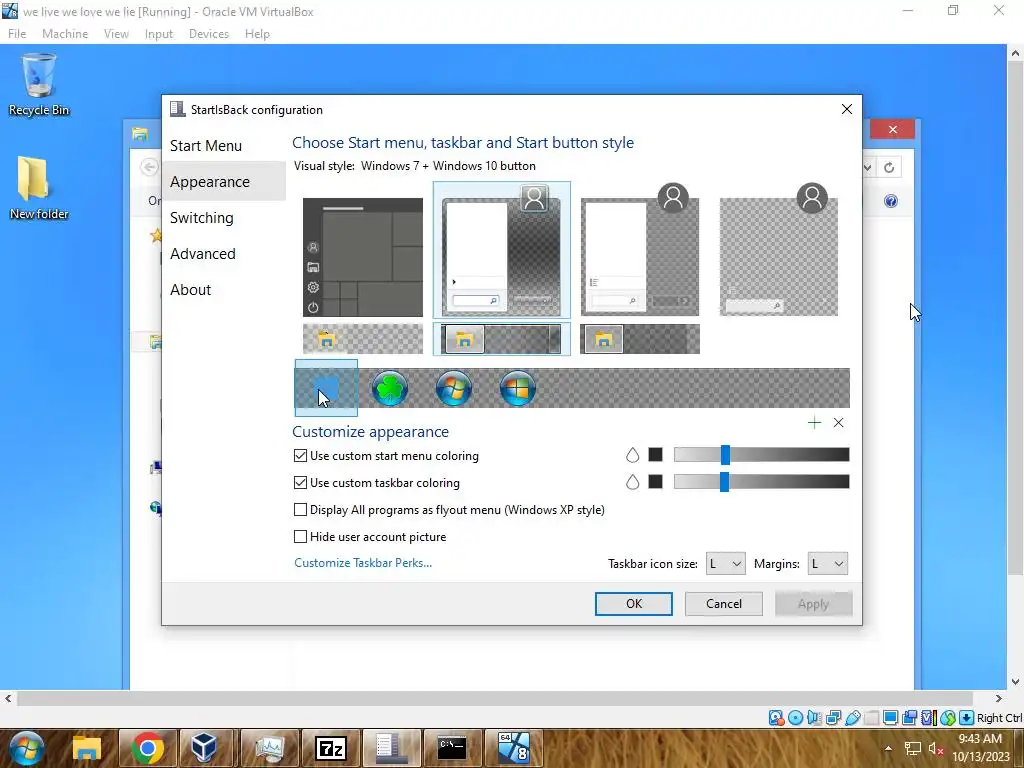This screenshot has width=1024, height=768.
Task: Select the New folder desktop icon
Action: click(39, 188)
